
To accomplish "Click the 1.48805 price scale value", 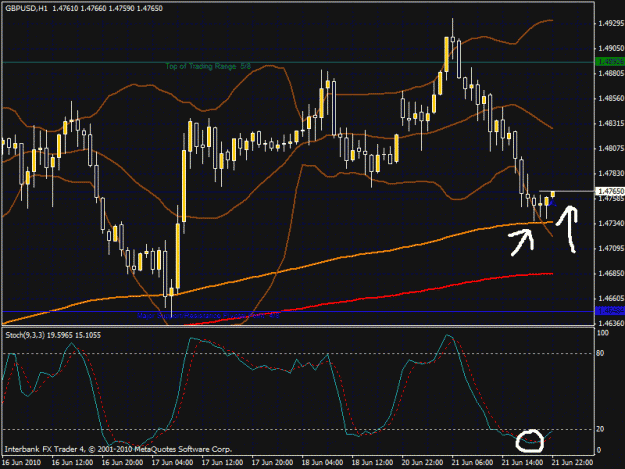I will pyautogui.click(x=611, y=74).
